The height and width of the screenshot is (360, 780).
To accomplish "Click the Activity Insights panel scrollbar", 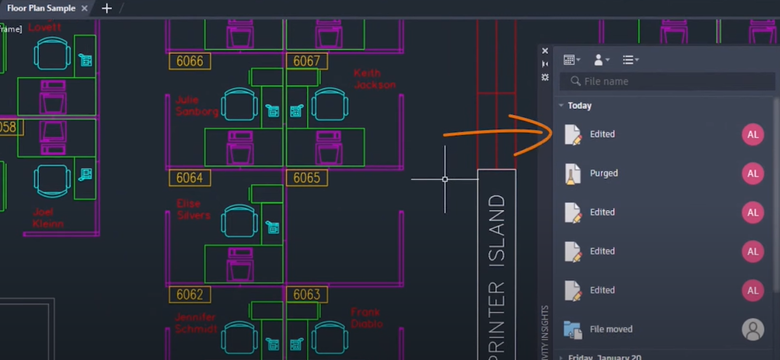I will tap(777, 194).
